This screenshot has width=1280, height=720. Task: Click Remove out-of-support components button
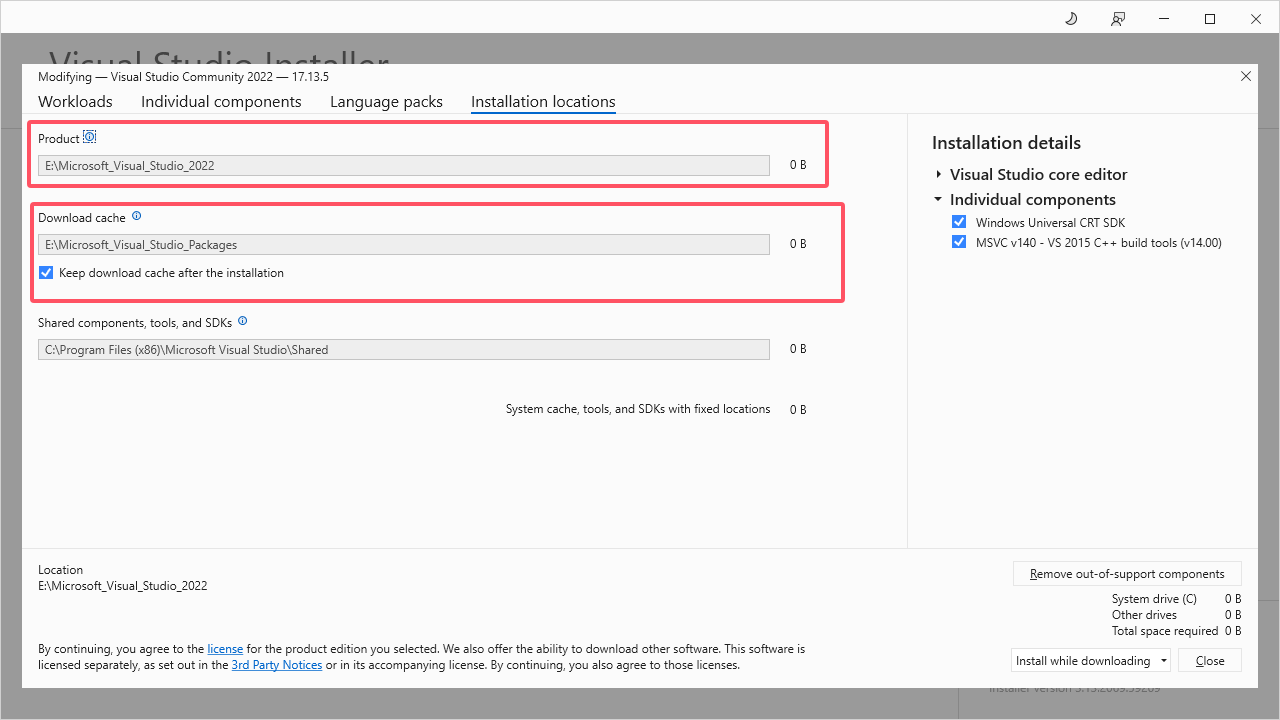point(1127,574)
